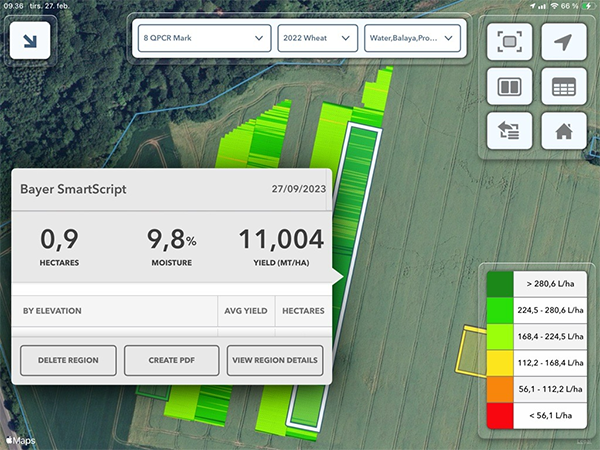600x450 pixels.
Task: Tap the location arrow navigation icon
Action: [564, 42]
